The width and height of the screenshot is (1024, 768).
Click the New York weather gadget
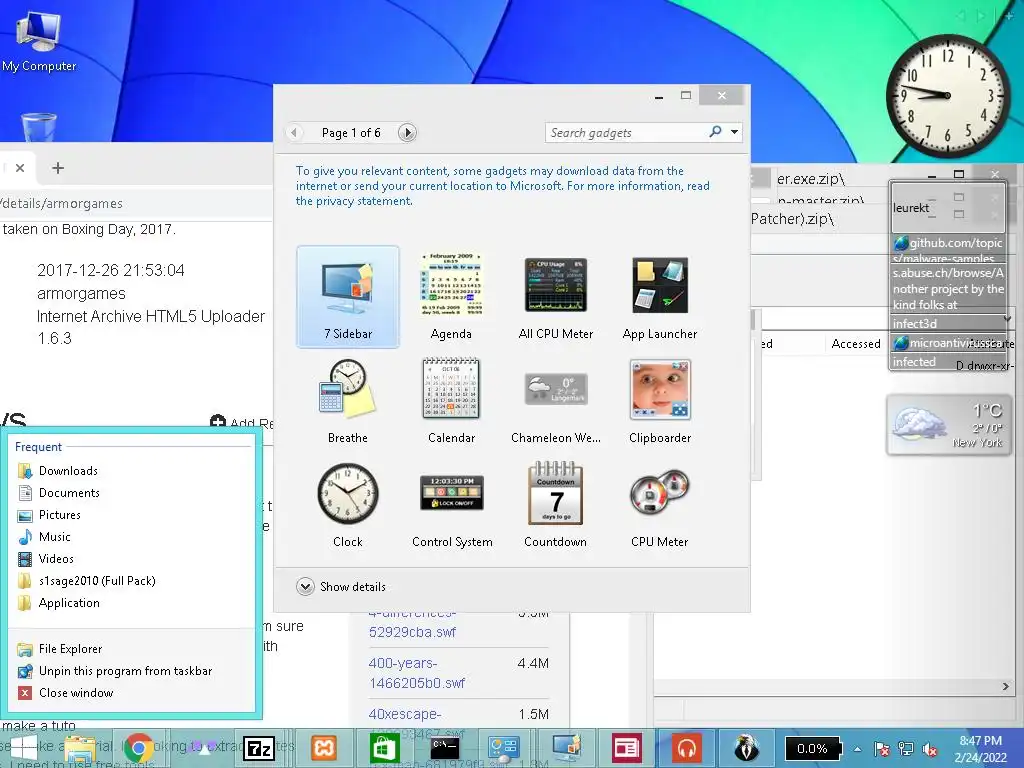click(948, 424)
